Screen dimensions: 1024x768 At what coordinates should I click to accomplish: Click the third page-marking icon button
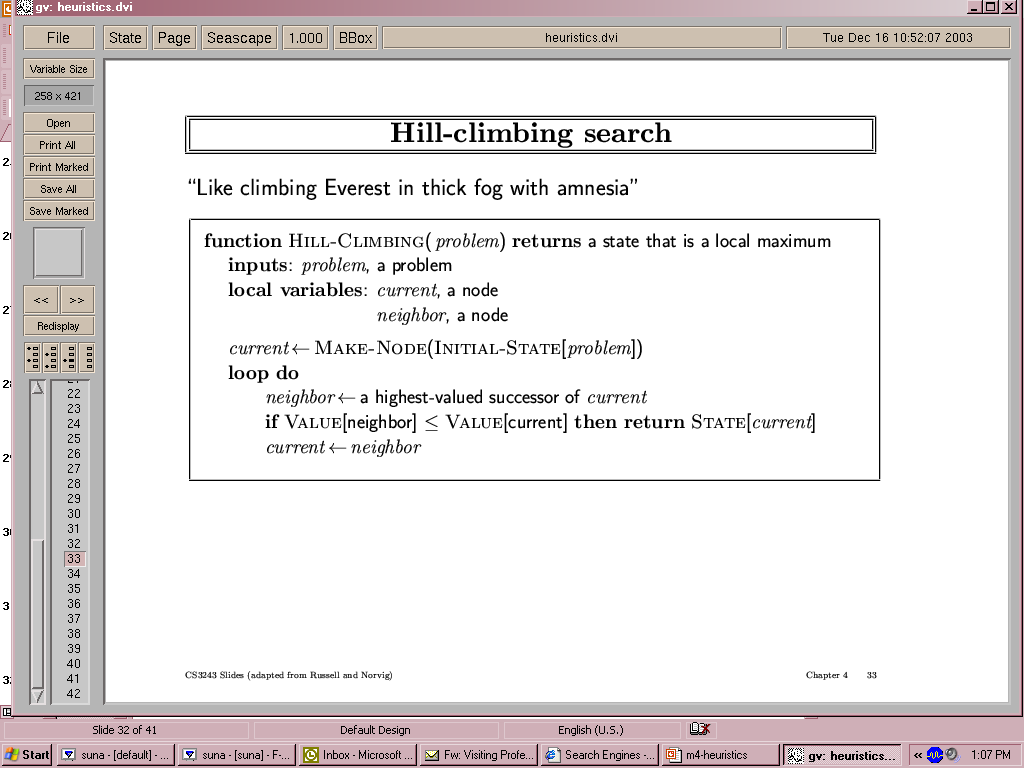(69, 357)
